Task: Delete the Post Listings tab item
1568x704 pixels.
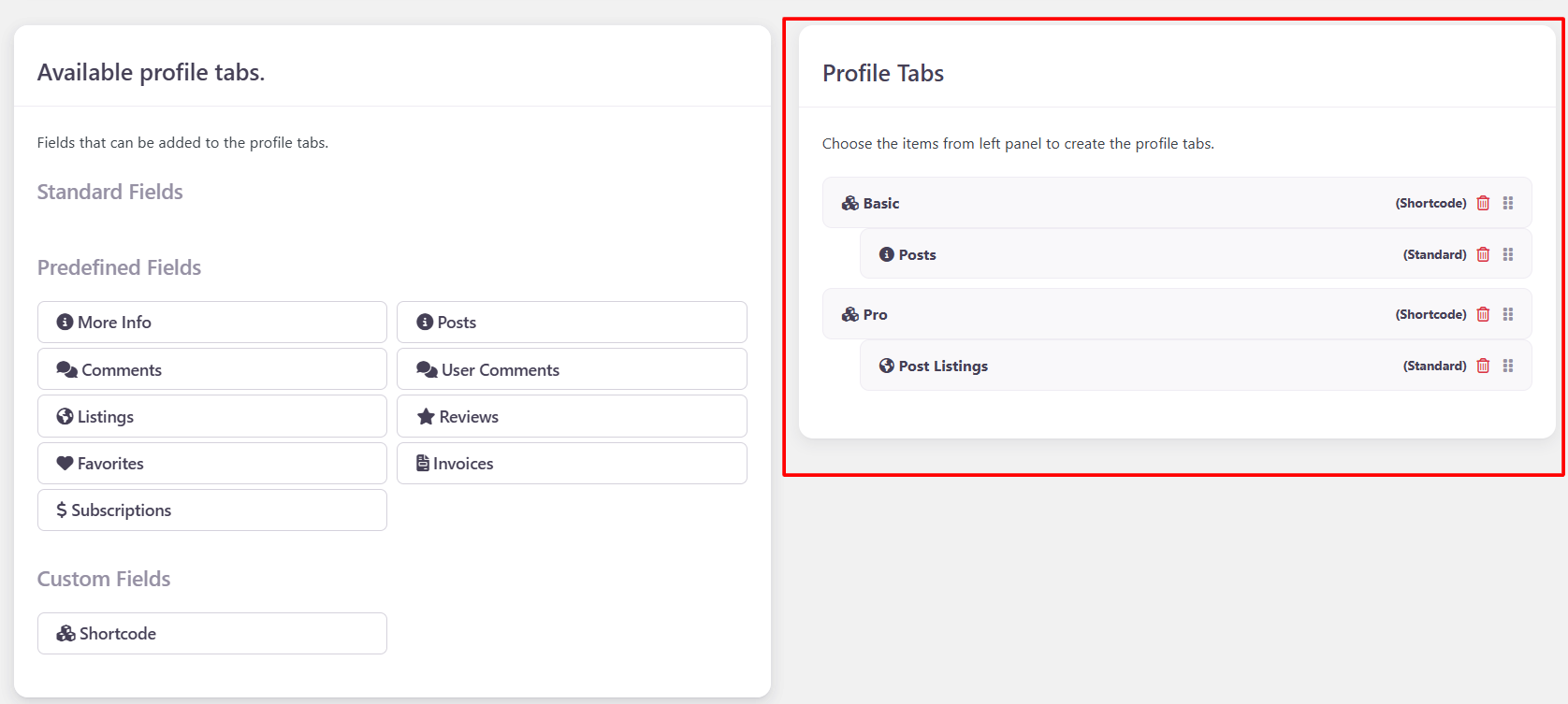Action: pyautogui.click(x=1483, y=366)
